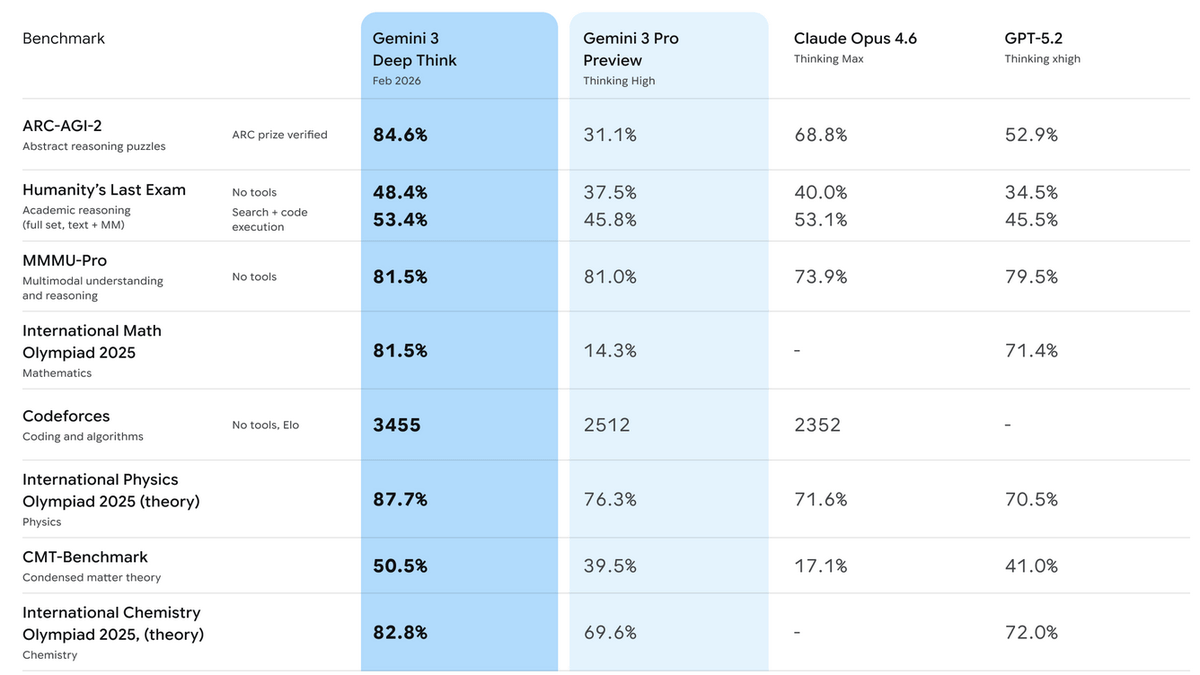Viewport: 1200px width, 675px height.
Task: Click the 'No tools, Elo' Codeforces note
Action: (265, 425)
